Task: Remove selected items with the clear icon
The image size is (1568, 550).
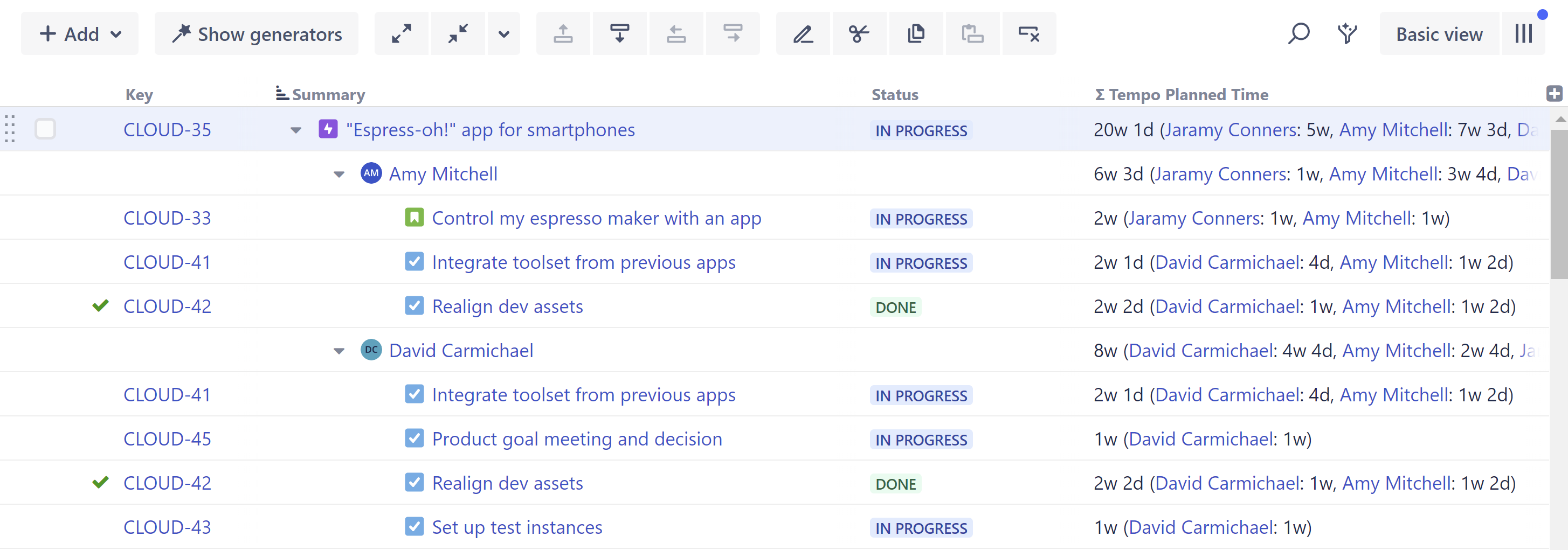Action: click(1030, 33)
